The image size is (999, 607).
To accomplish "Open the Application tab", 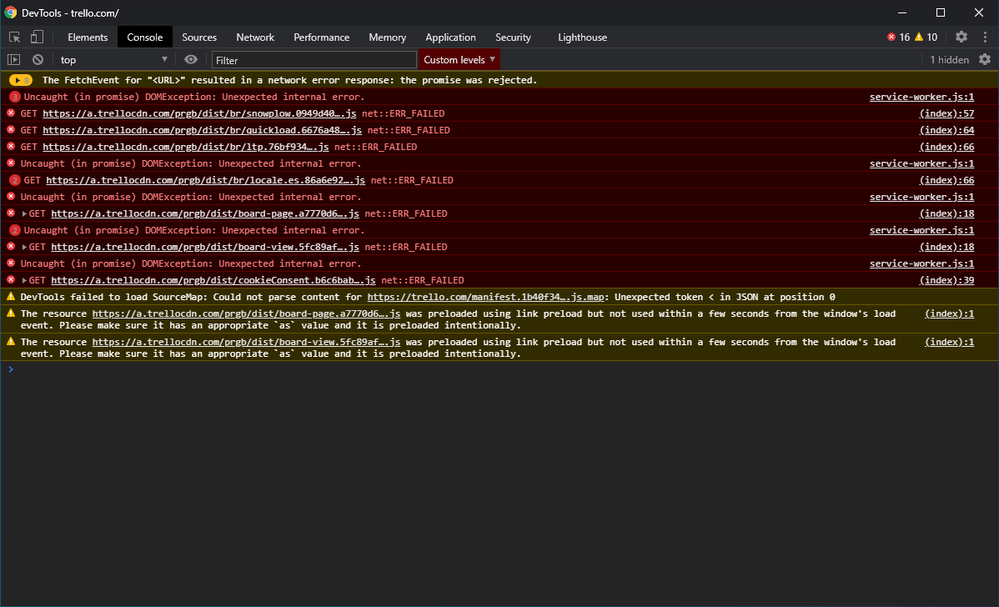I will coord(450,37).
